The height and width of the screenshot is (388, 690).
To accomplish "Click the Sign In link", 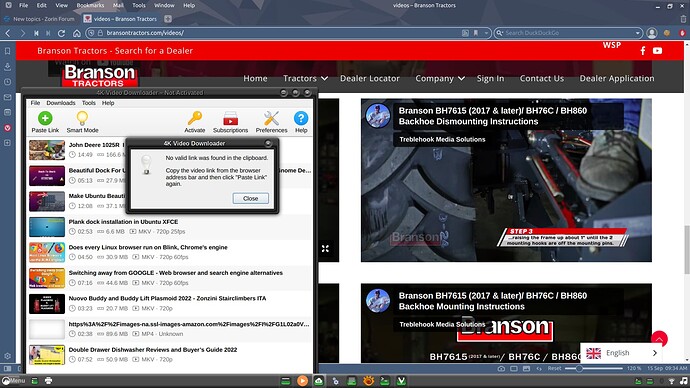I will pos(490,78).
